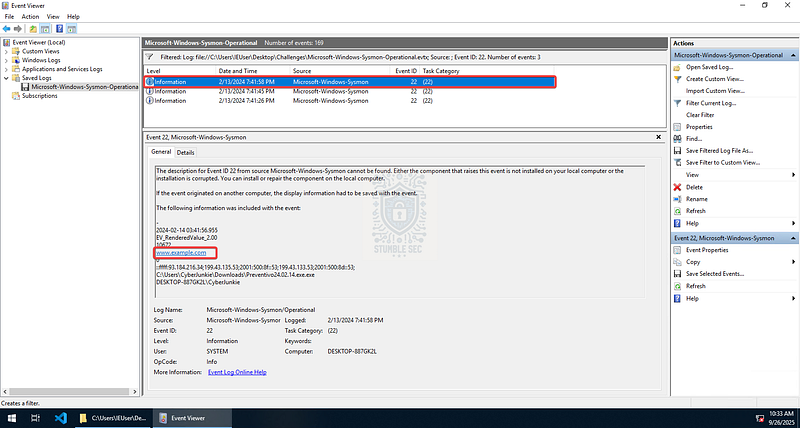Click the DESKTOP-887GK2L computer value
The image size is (800, 428).
[352, 351]
